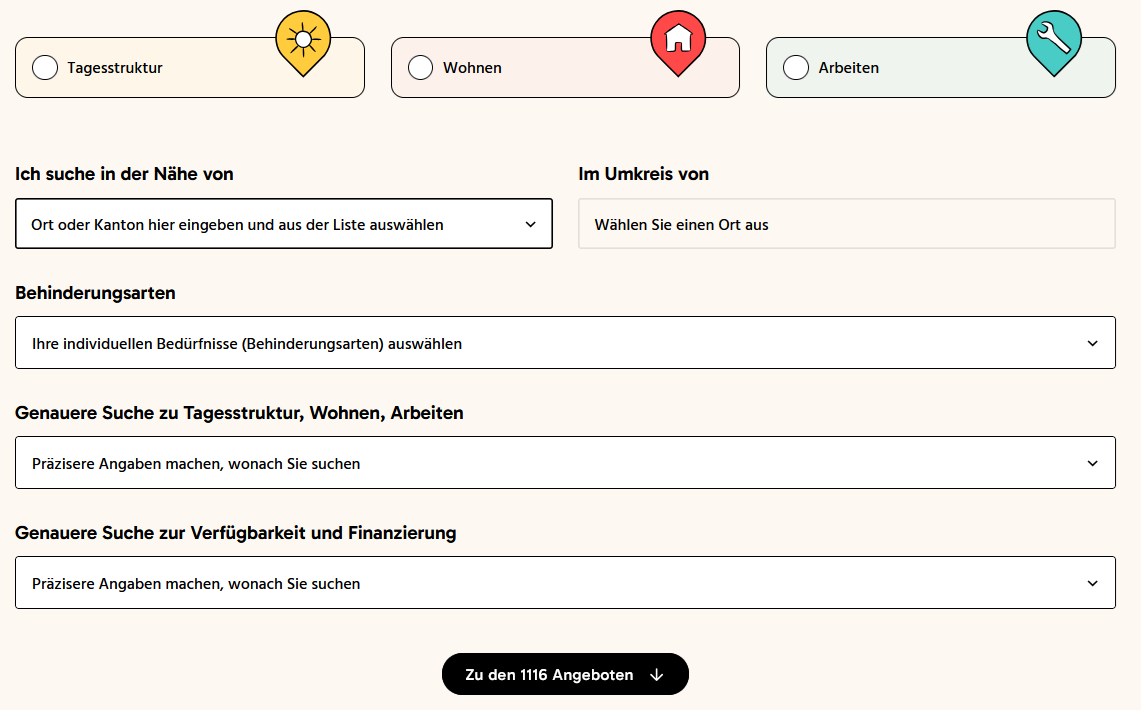This screenshot has height=710, width=1141.
Task: Click the Arbeiten card label
Action: 849,68
